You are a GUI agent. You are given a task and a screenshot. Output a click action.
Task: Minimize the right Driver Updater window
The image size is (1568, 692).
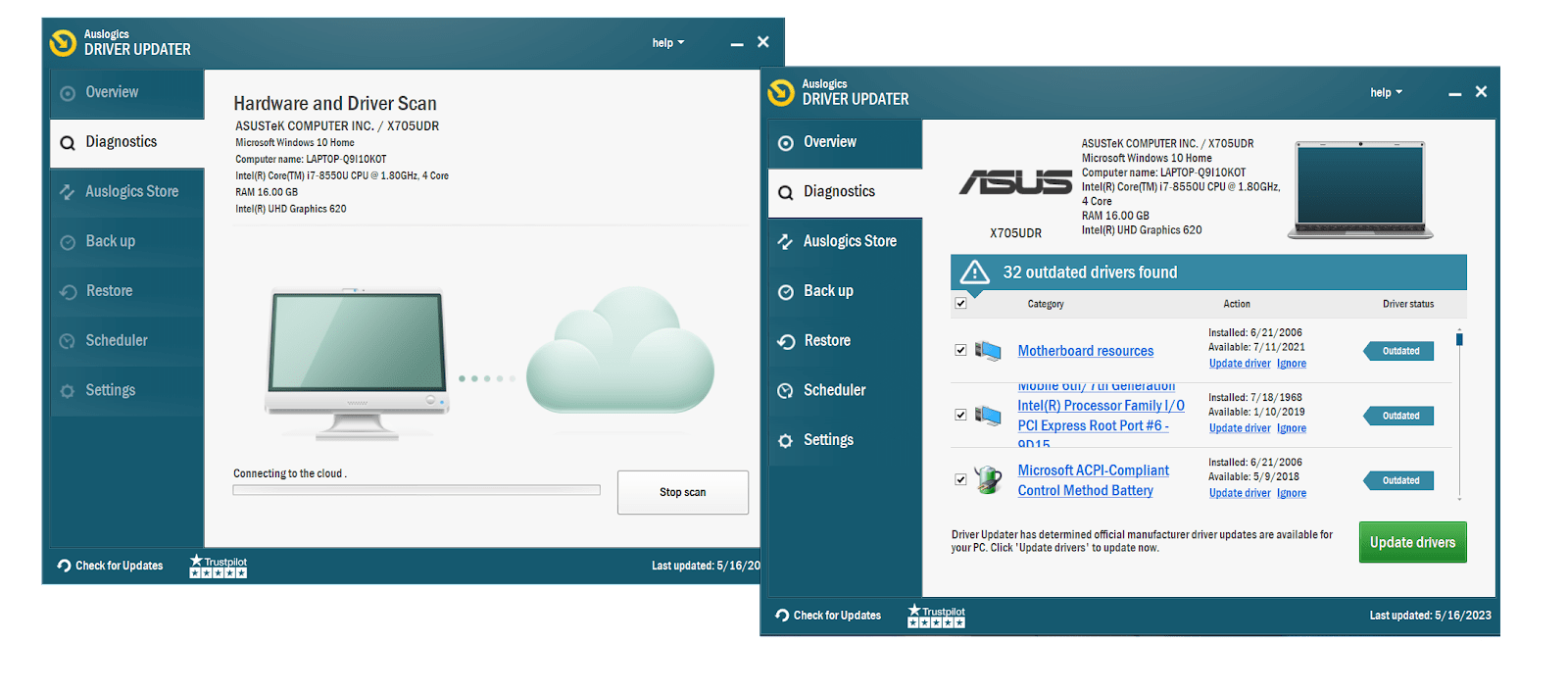pos(1455,93)
